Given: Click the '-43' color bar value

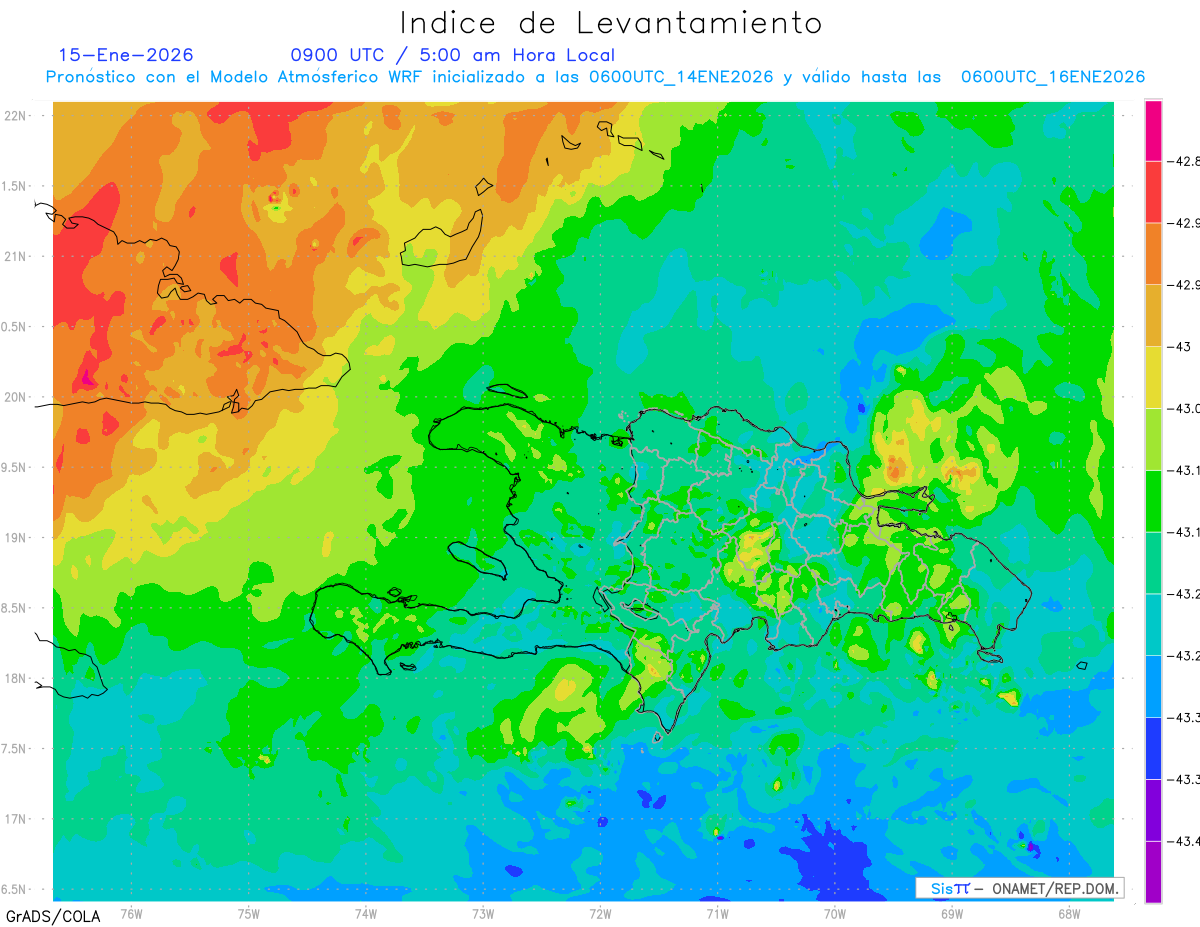Looking at the screenshot, I should tap(1180, 346).
